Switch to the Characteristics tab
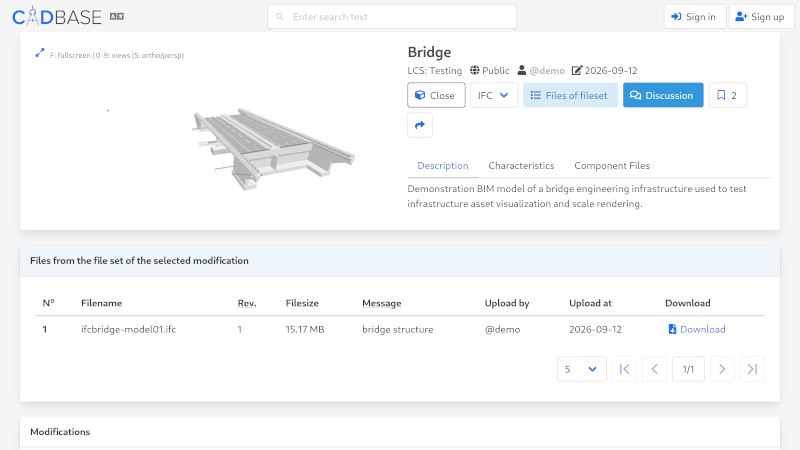Viewport: 800px width, 450px height. pyautogui.click(x=521, y=165)
